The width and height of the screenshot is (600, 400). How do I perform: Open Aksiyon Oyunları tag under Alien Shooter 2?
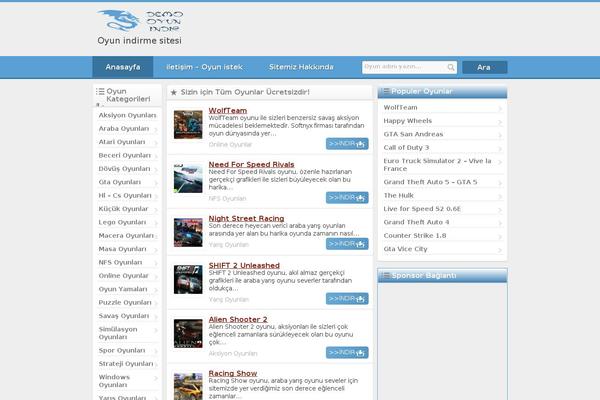[233, 353]
